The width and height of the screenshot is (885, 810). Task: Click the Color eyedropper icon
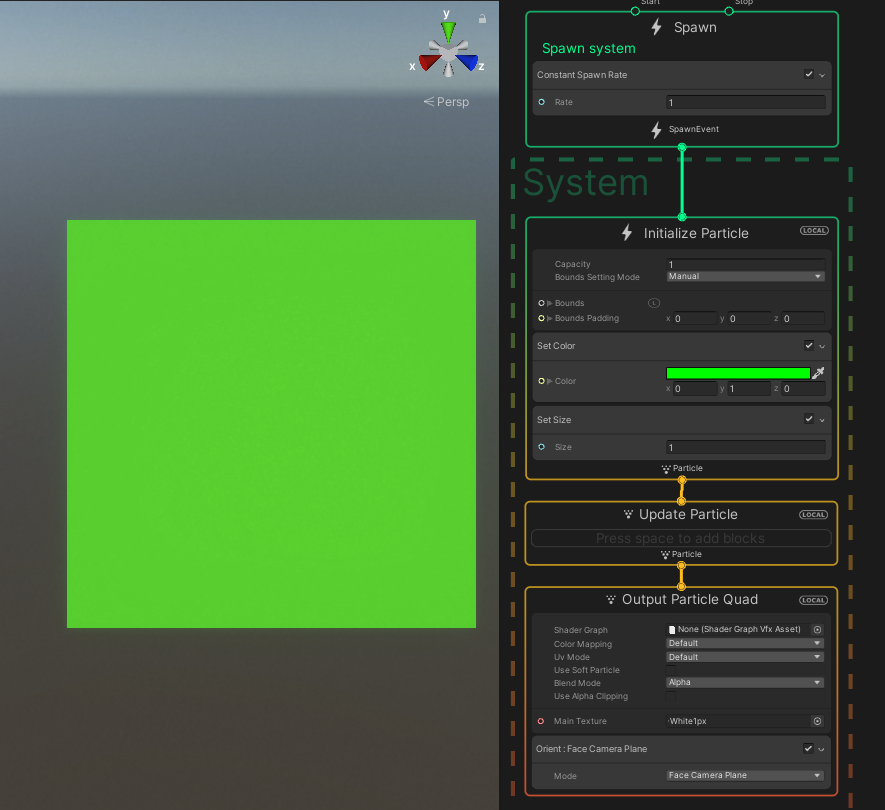tap(818, 373)
